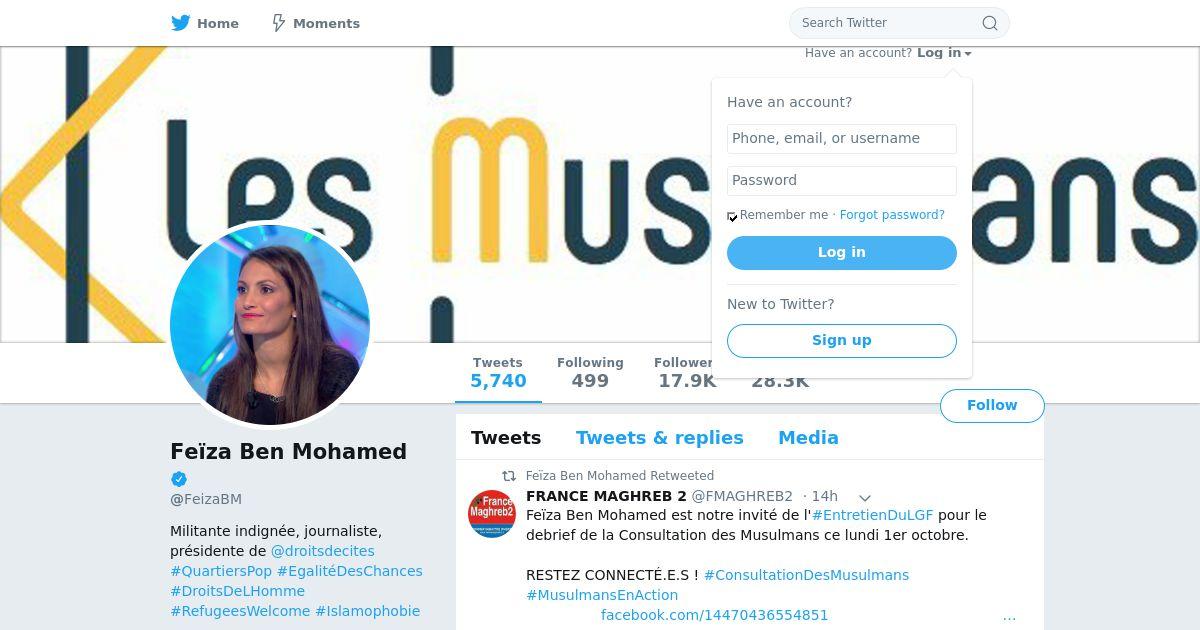
Task: Follow Feïza Ben Mohamed
Action: coord(992,405)
